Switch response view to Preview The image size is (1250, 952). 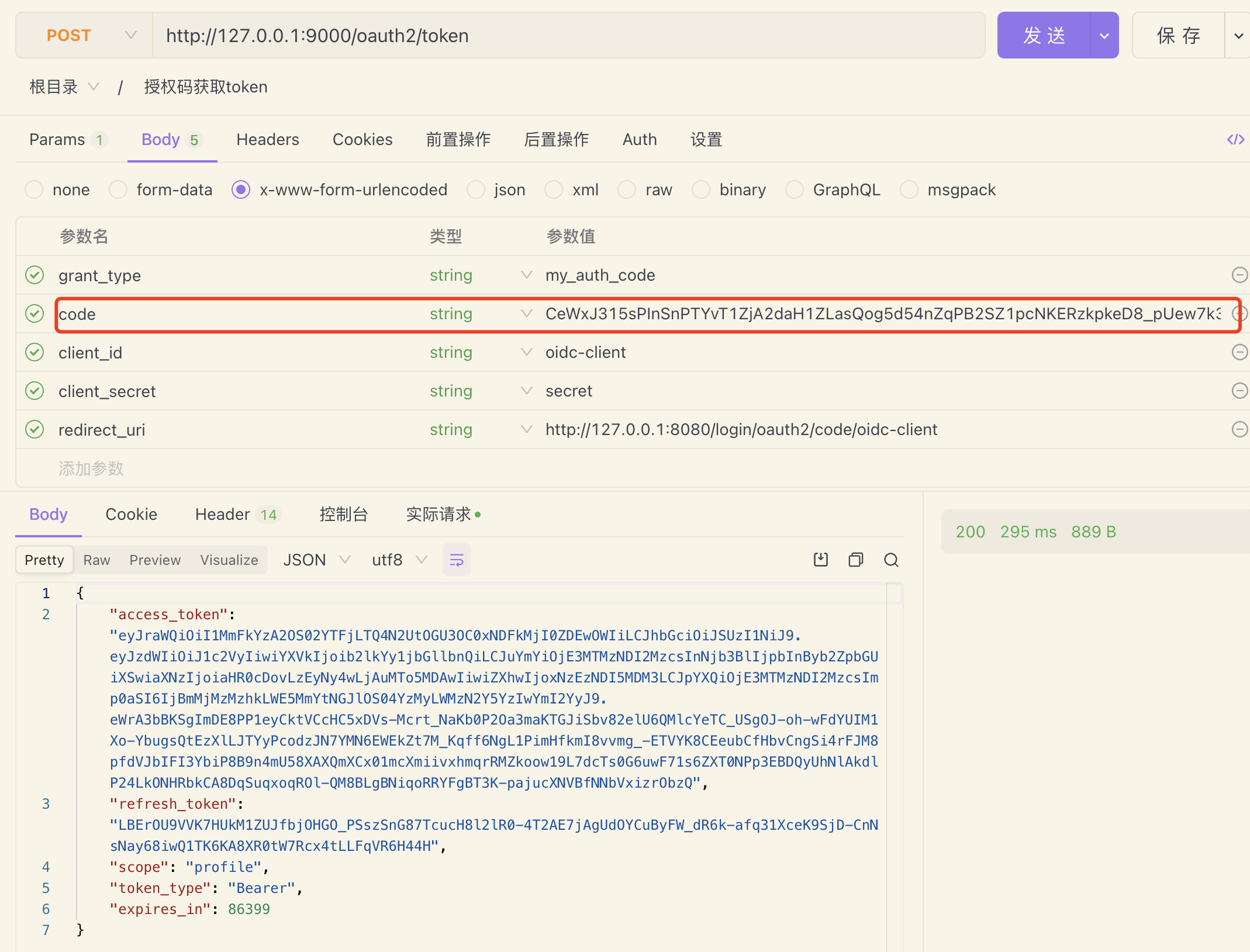pyautogui.click(x=155, y=560)
